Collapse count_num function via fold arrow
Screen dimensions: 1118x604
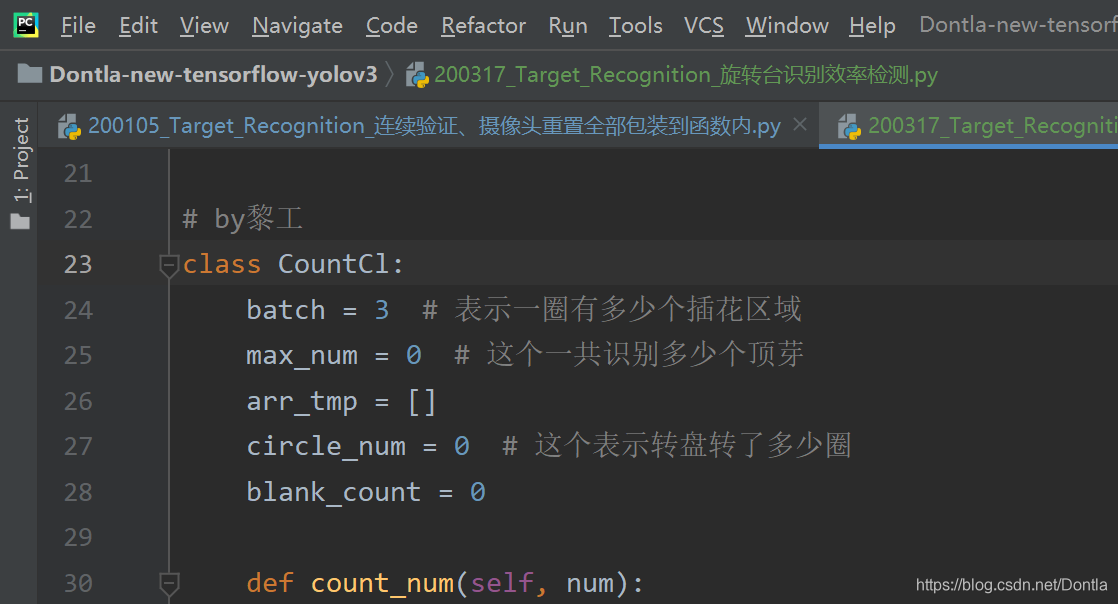pyautogui.click(x=167, y=582)
